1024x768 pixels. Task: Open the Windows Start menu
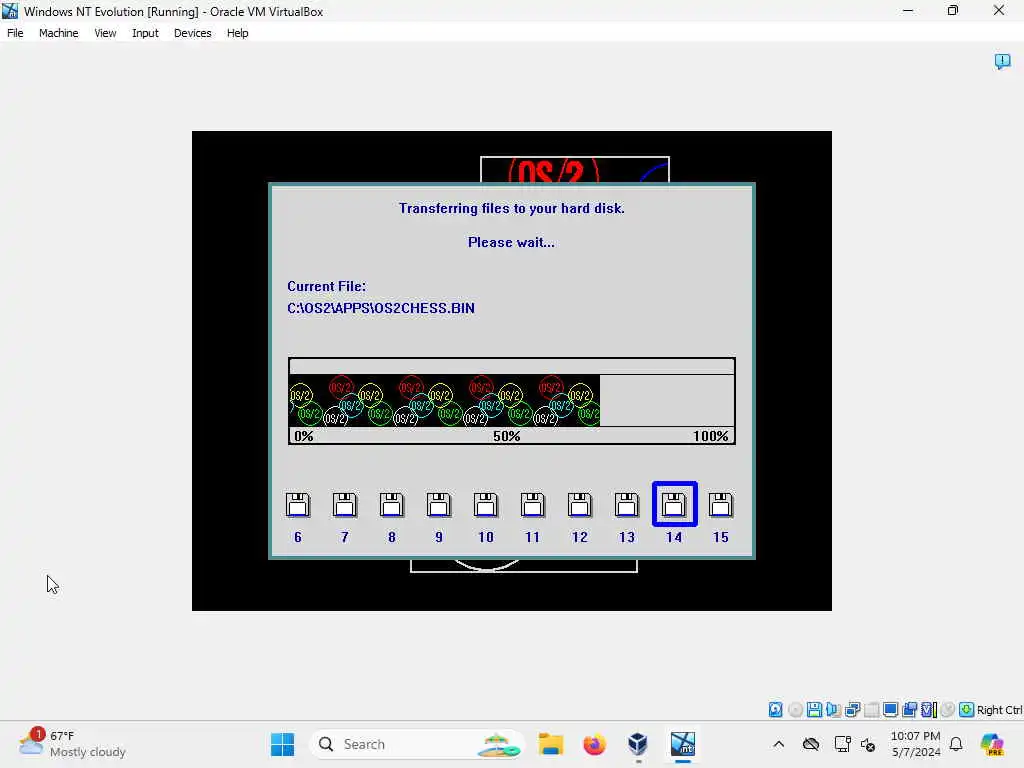pyautogui.click(x=282, y=744)
